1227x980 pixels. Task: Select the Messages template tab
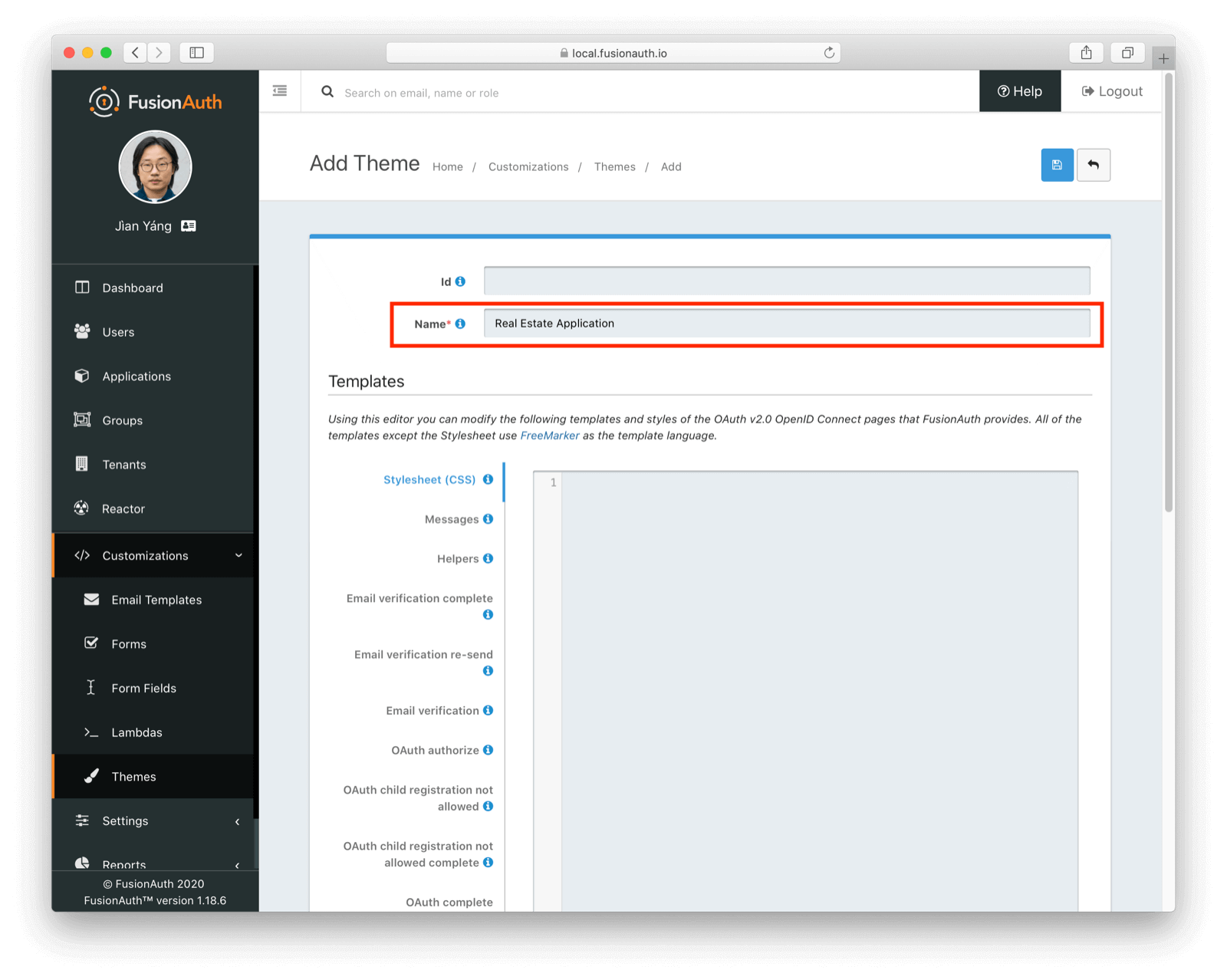click(x=452, y=519)
